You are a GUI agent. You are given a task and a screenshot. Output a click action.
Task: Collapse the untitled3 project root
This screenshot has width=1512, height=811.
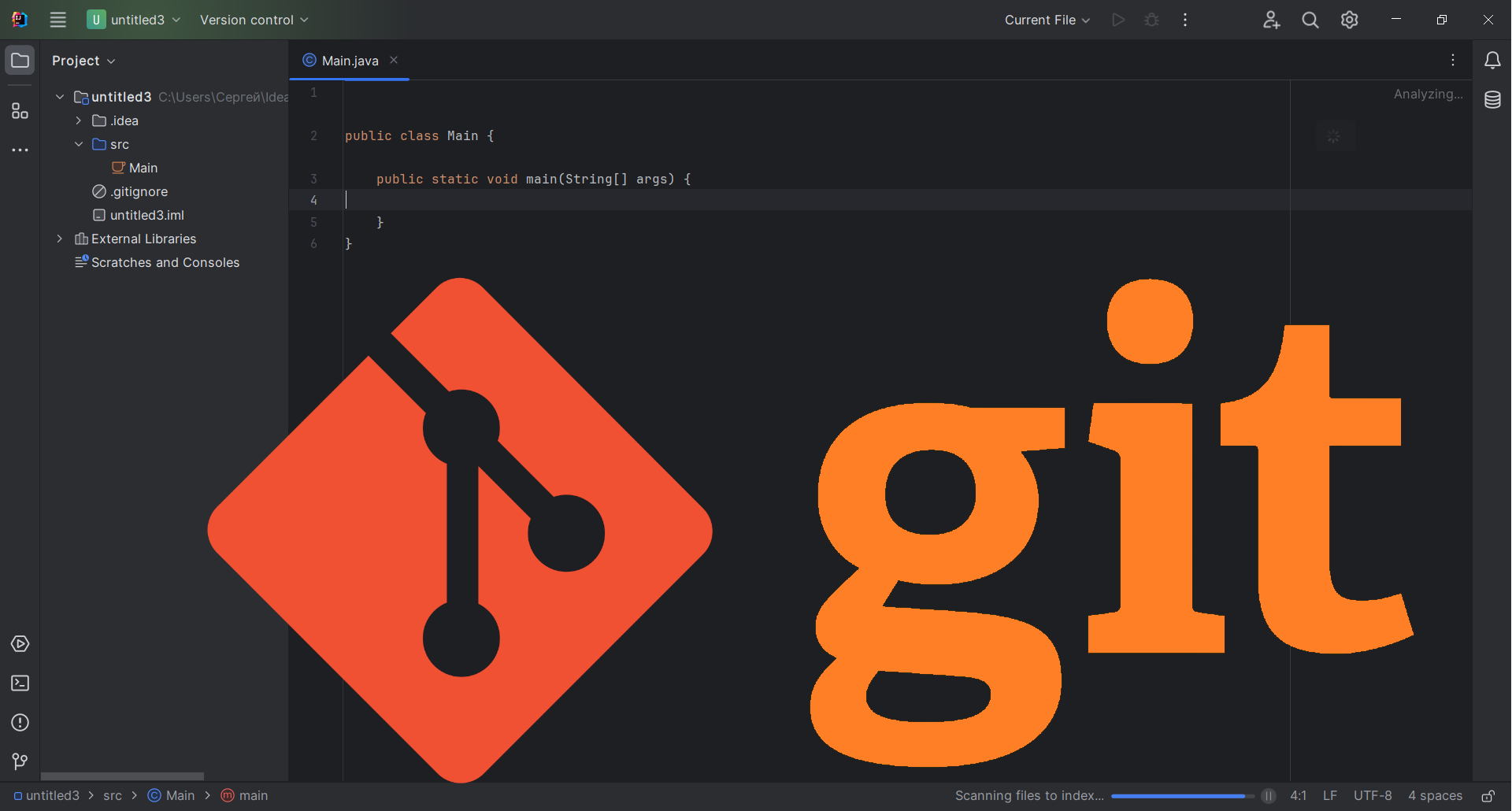click(x=60, y=97)
